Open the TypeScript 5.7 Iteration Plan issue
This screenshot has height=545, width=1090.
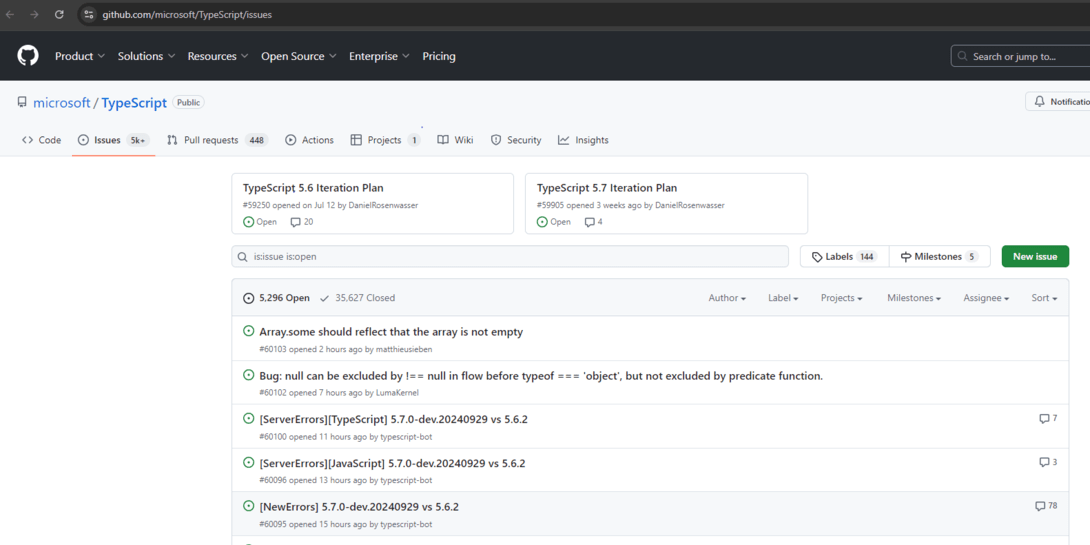607,188
